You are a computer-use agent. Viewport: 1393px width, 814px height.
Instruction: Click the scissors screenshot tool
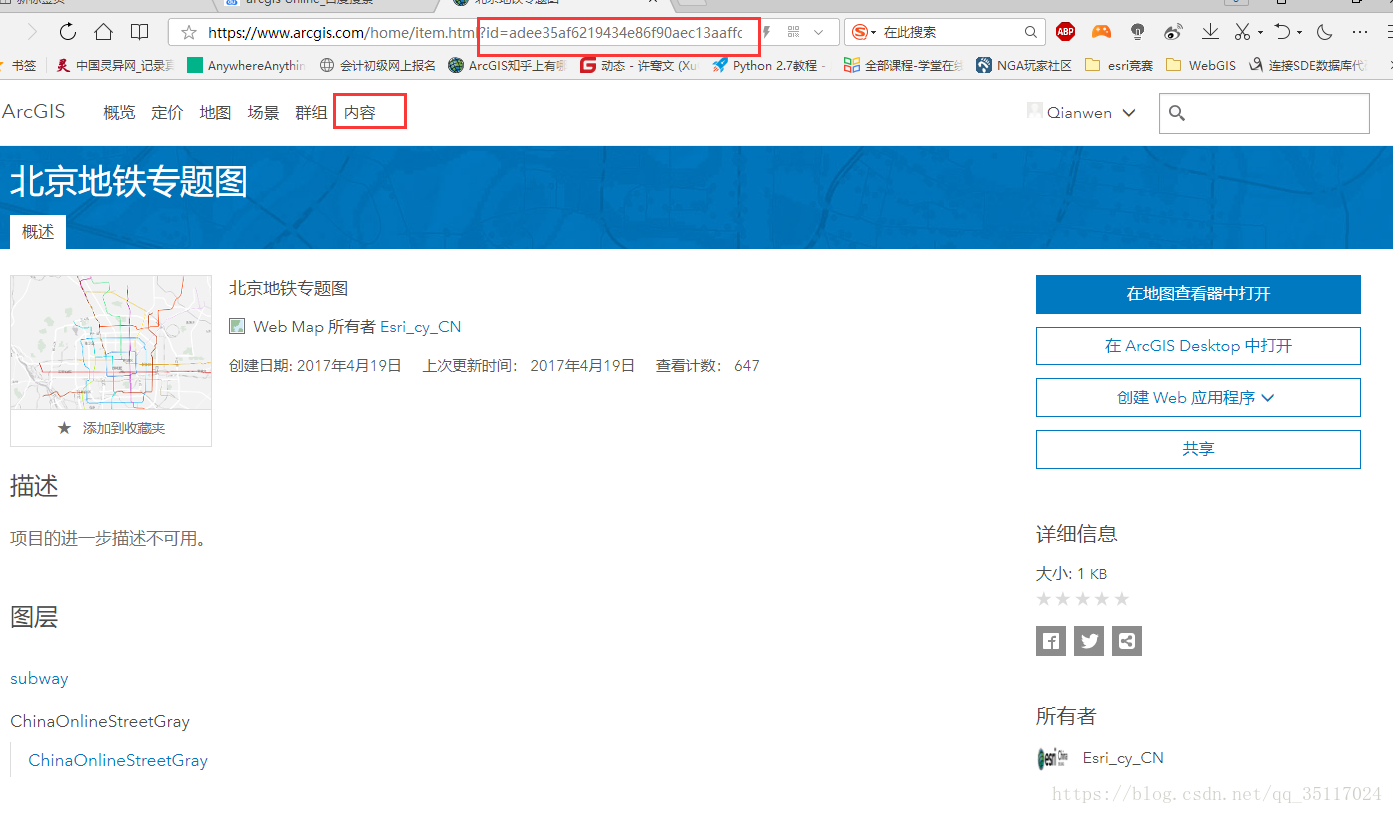pos(1242,32)
